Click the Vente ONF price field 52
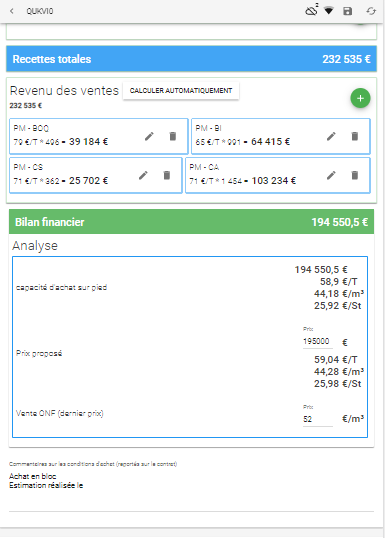385x538 pixels. [318, 419]
